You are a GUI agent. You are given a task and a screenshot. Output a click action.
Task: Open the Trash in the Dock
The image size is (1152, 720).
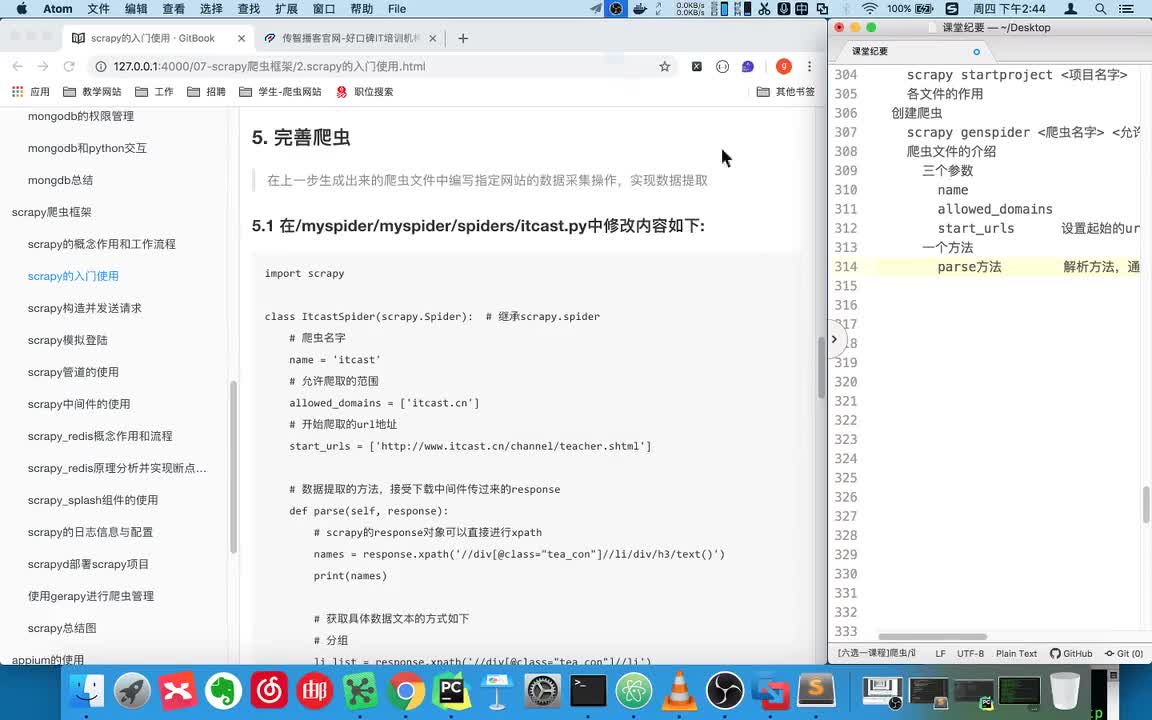pos(1065,691)
